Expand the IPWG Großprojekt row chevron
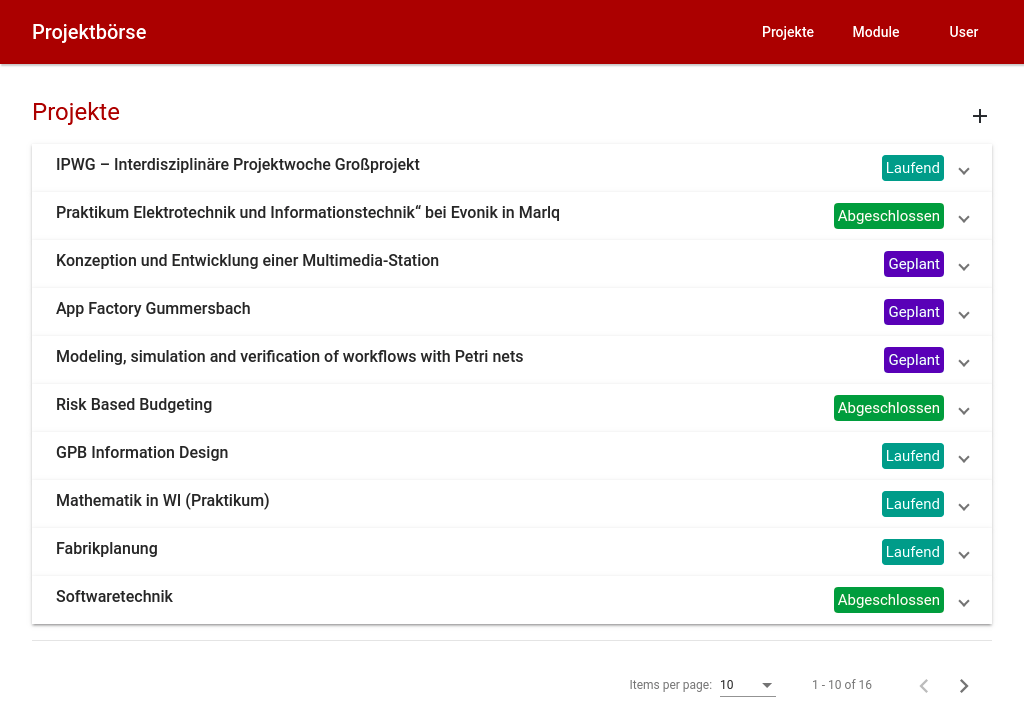Screen dimensions: 1024x708 (964, 170)
